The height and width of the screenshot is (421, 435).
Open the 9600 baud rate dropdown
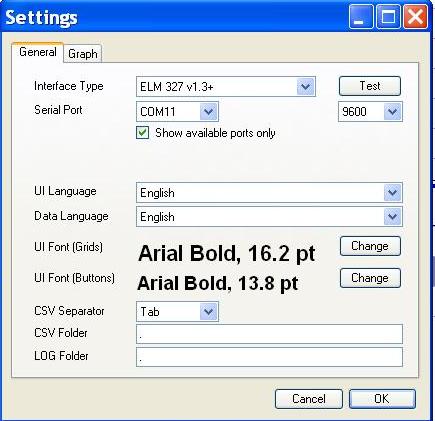point(370,111)
